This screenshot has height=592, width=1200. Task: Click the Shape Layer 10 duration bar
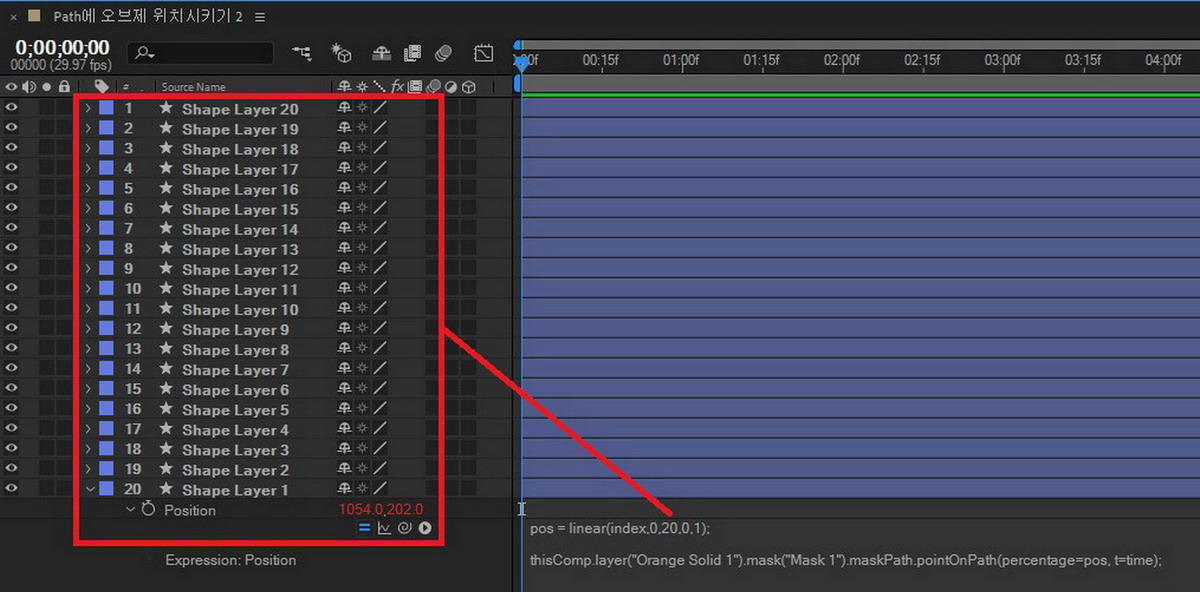click(860, 309)
